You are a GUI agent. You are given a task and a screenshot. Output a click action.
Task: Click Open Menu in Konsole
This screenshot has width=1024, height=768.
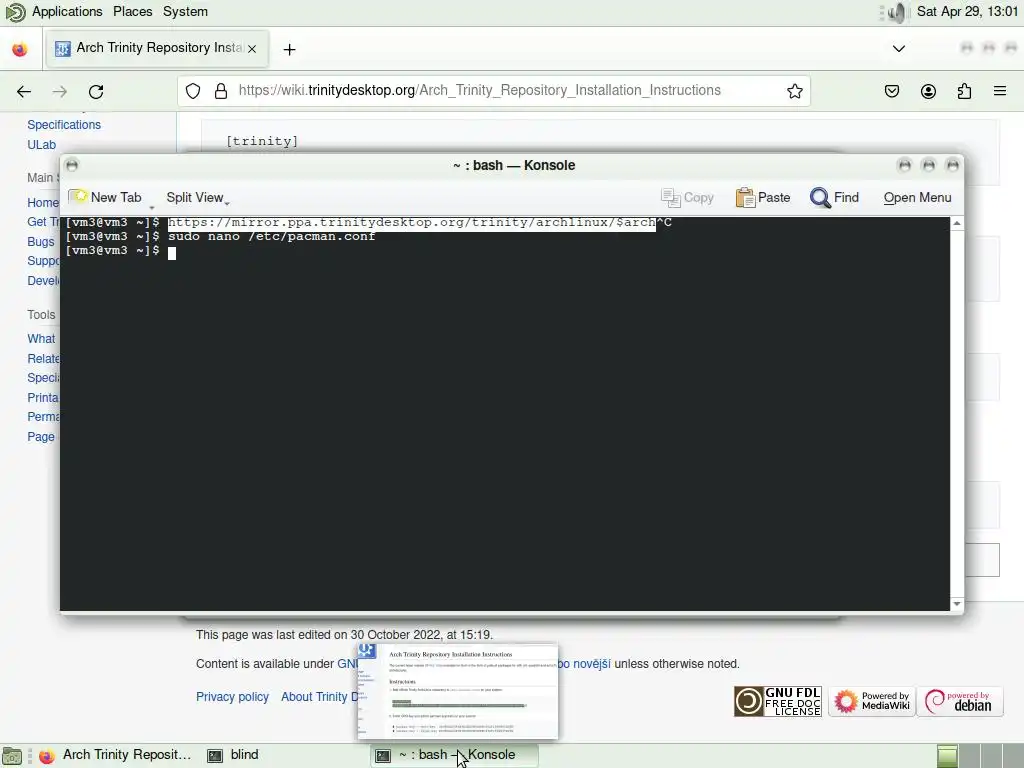pyautogui.click(x=917, y=197)
